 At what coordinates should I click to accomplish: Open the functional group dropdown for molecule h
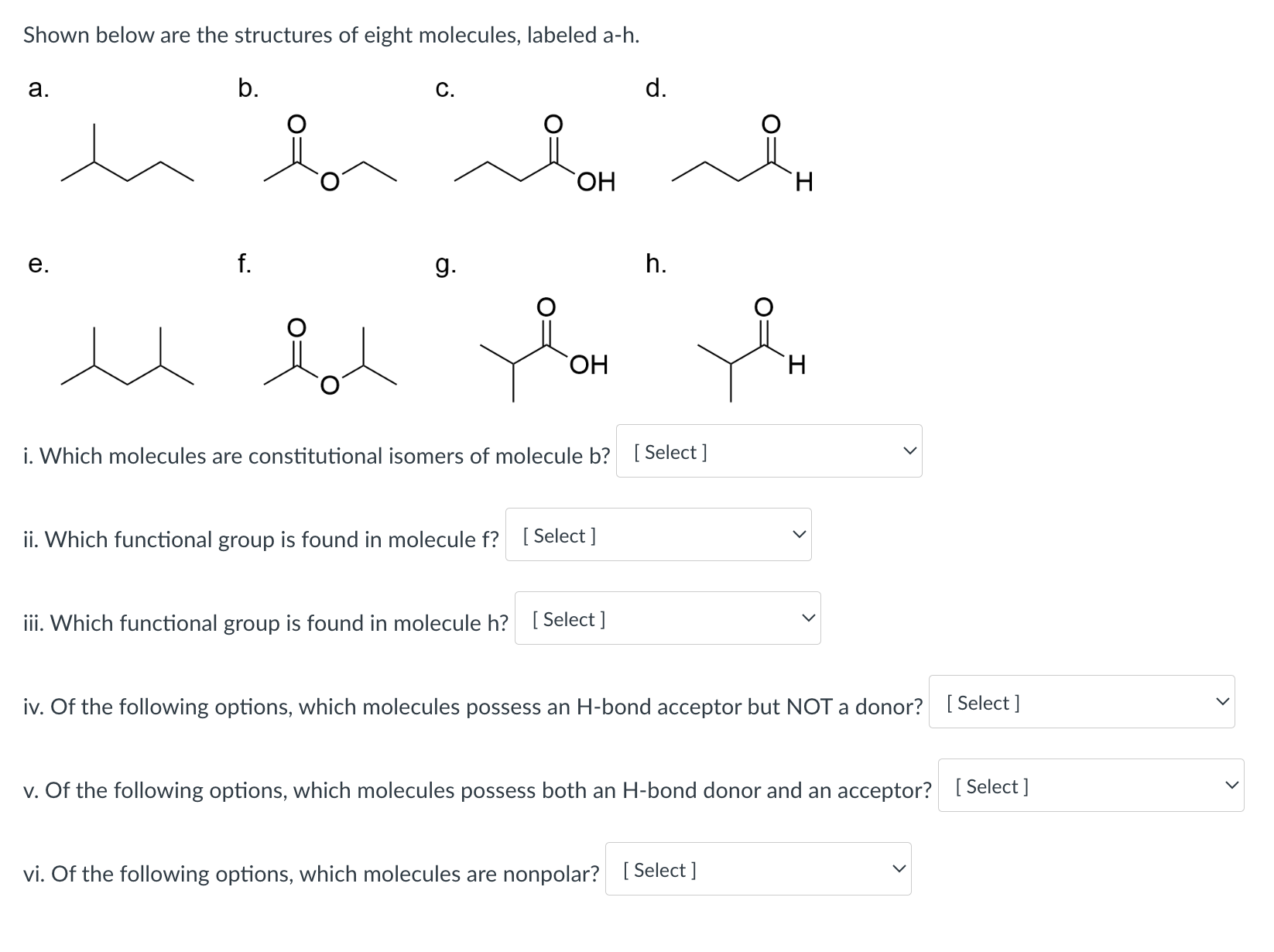coord(666,618)
